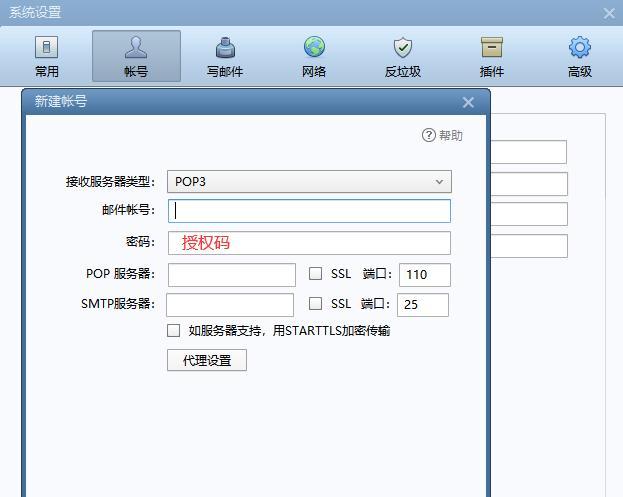Click into the 密码 password field
The width and height of the screenshot is (623, 497).
click(x=309, y=243)
